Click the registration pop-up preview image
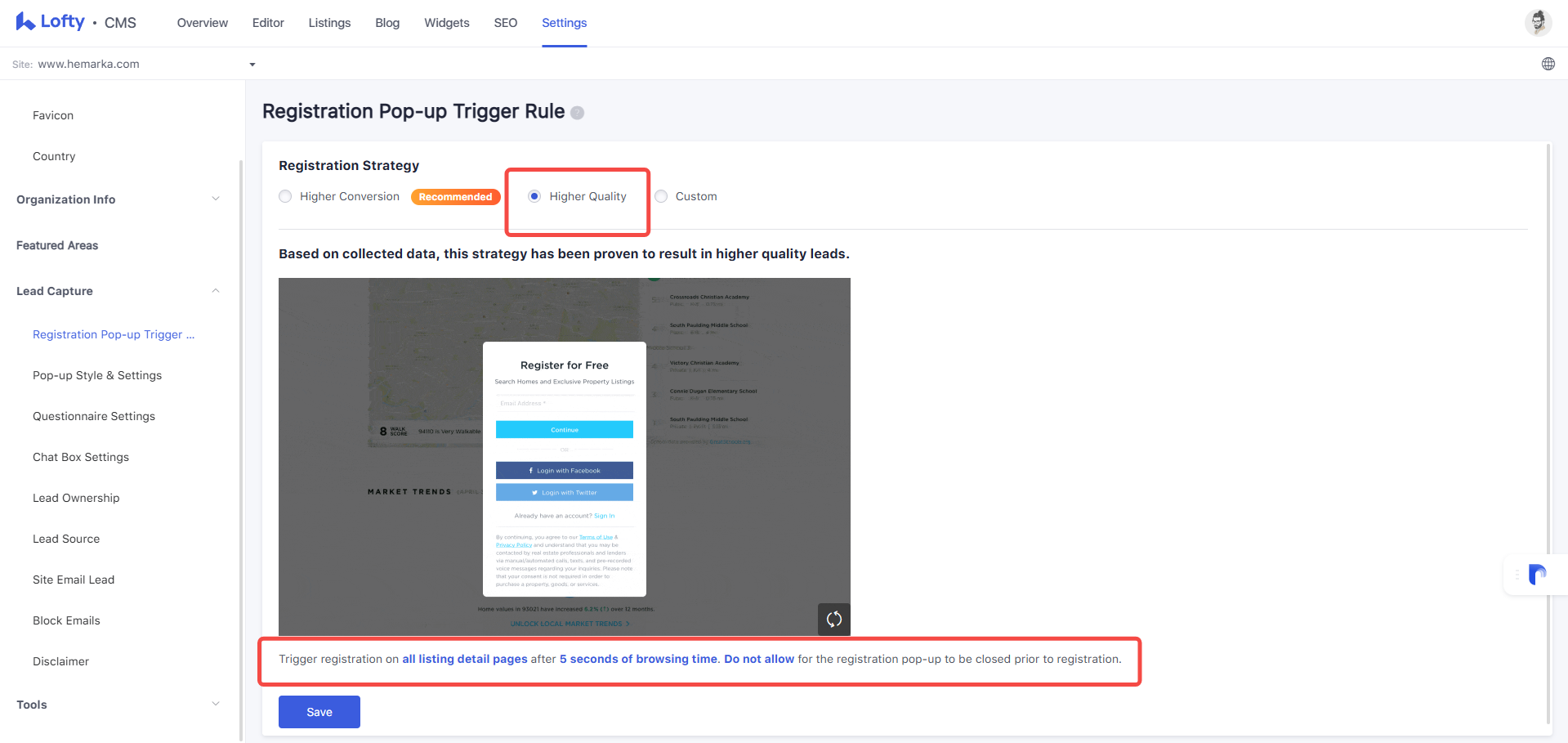 click(565, 456)
